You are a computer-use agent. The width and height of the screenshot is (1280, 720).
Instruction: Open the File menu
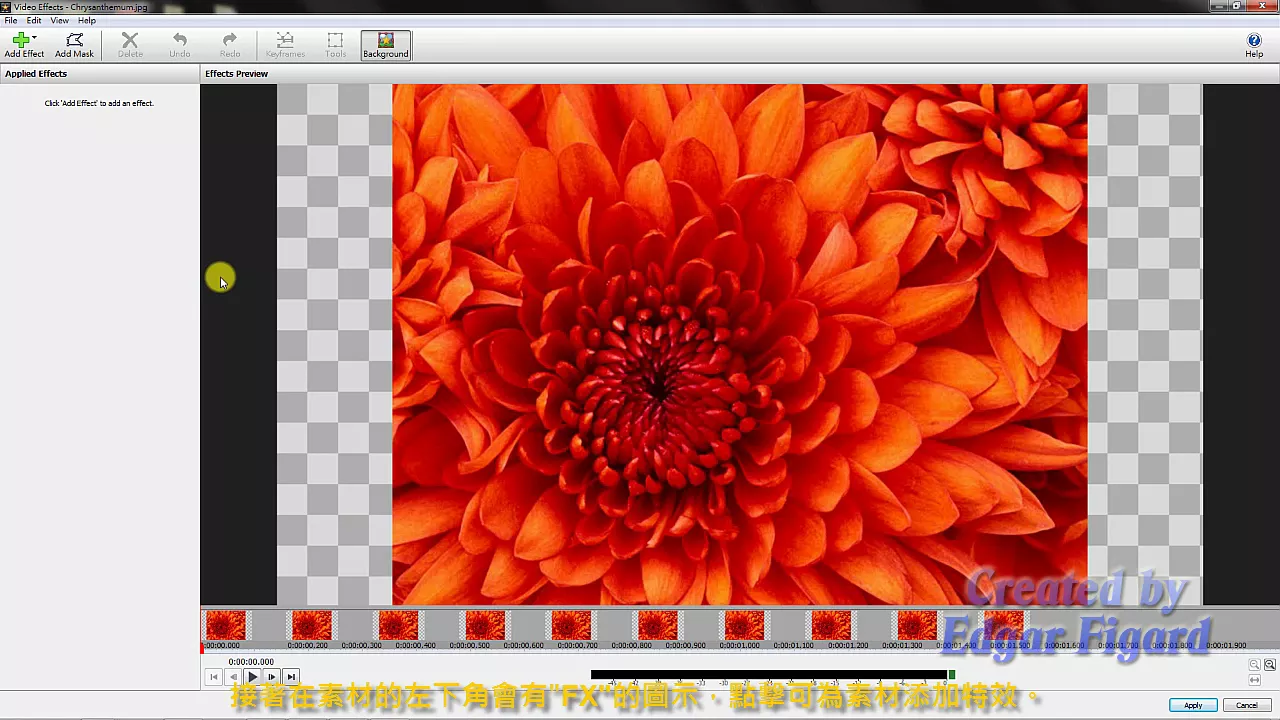10,20
